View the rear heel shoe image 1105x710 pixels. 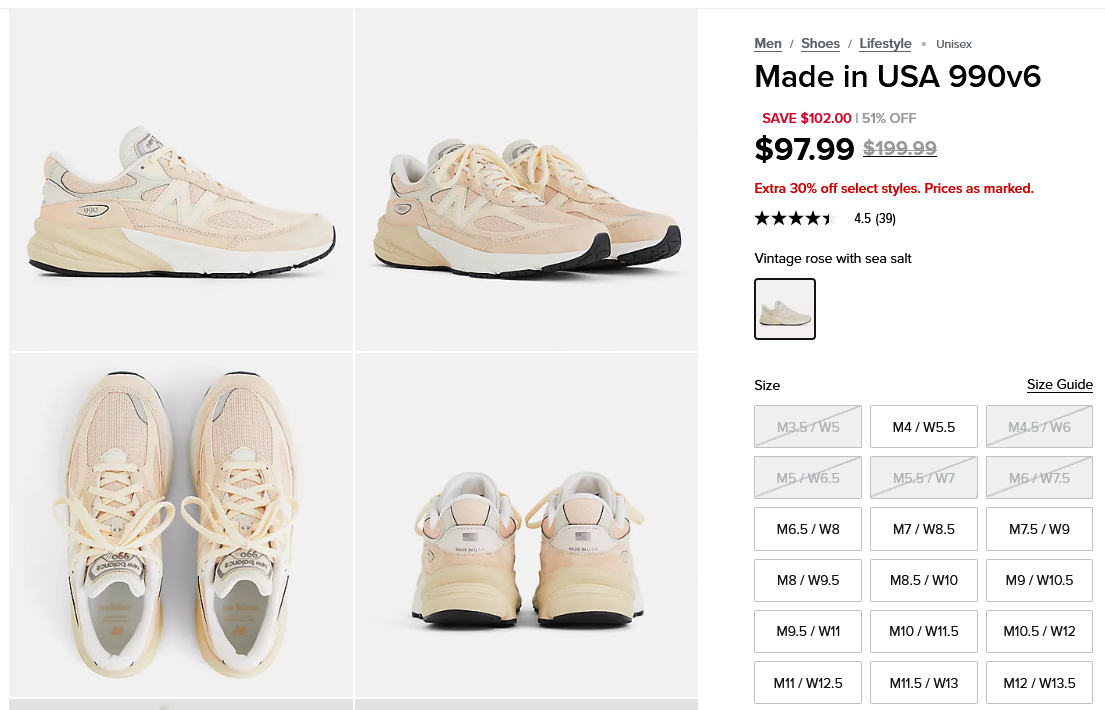(526, 525)
